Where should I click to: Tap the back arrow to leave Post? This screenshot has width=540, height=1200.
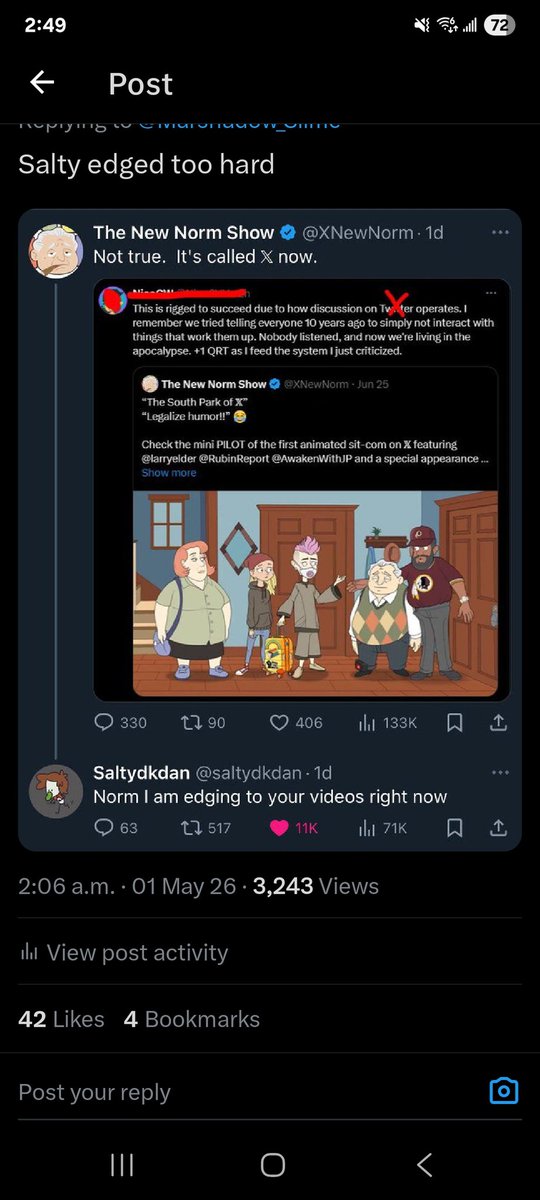click(42, 83)
